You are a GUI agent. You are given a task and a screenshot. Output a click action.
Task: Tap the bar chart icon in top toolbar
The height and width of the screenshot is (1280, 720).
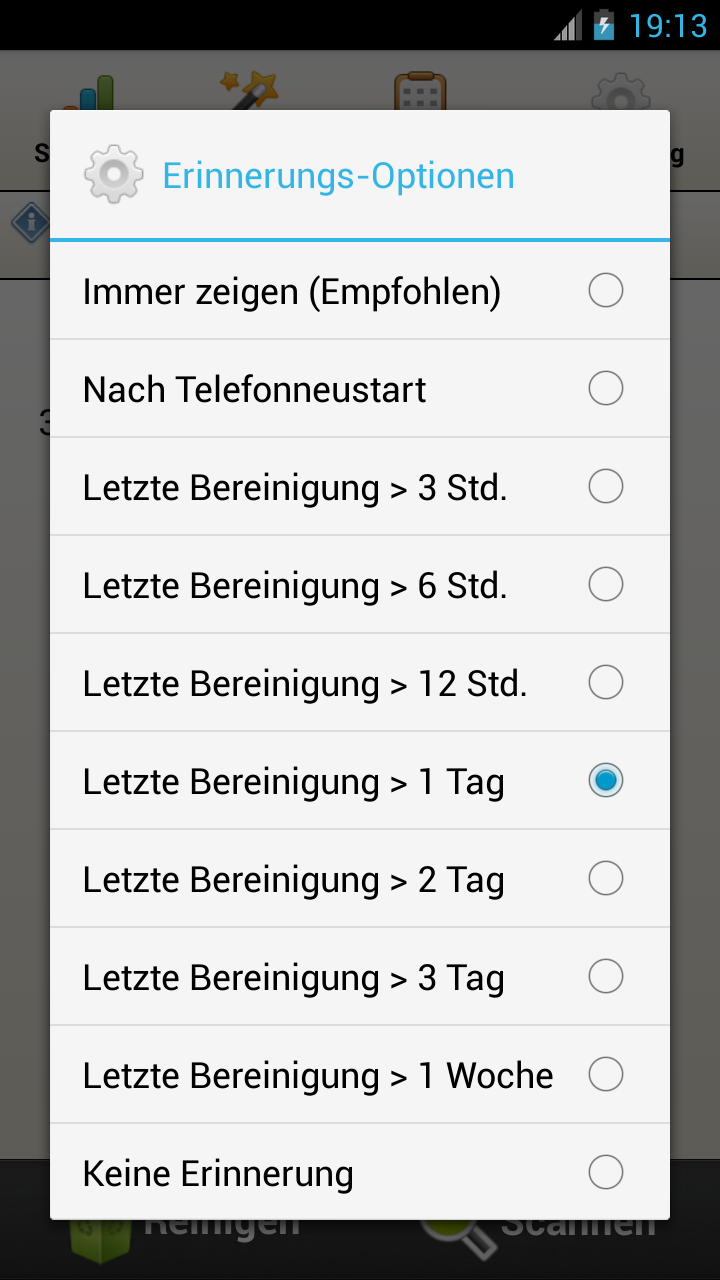[x=88, y=93]
